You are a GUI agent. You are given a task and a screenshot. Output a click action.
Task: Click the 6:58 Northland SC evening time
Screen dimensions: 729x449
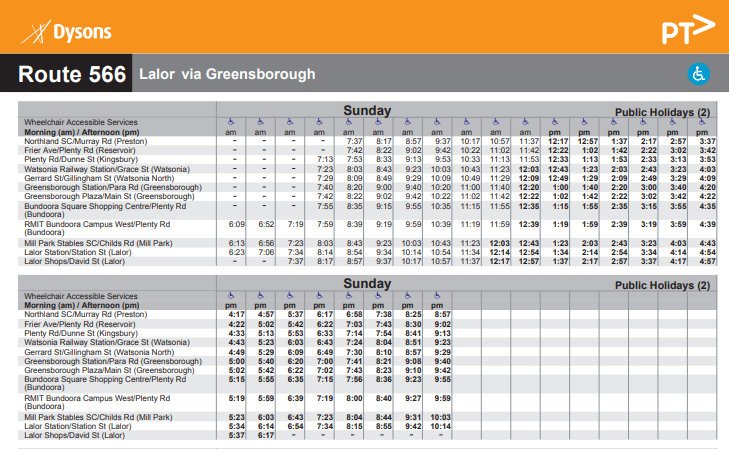pos(355,315)
